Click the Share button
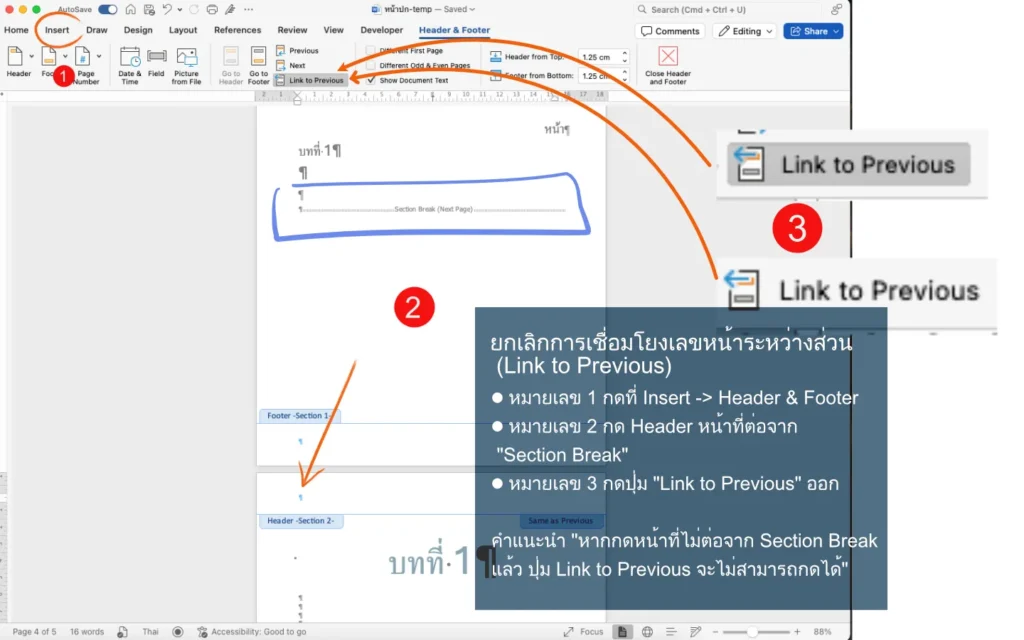 point(813,31)
